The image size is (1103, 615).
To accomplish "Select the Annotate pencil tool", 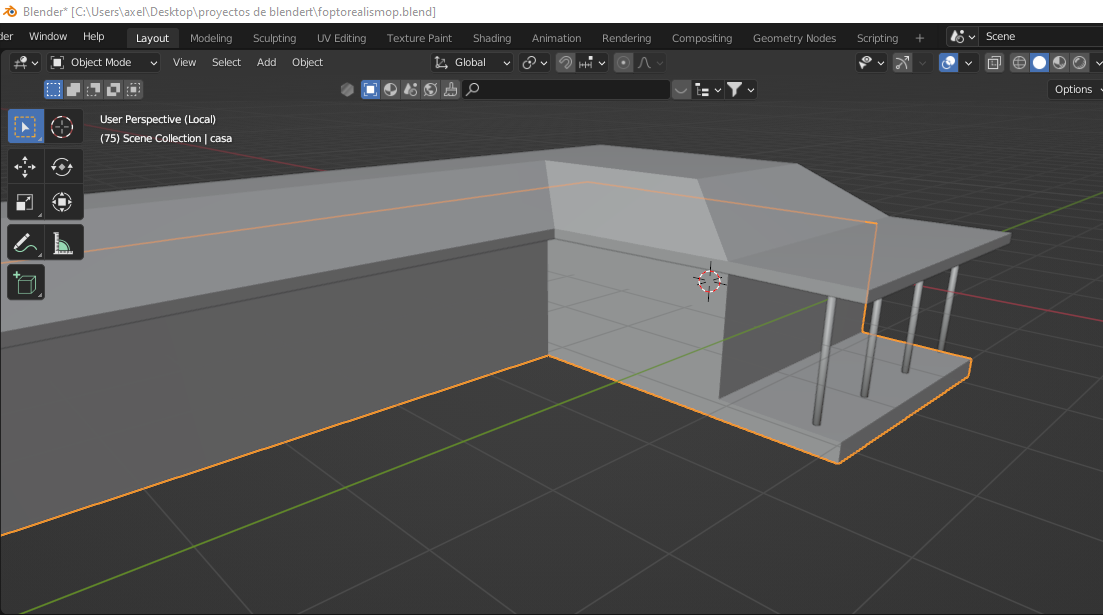I will click(25, 243).
